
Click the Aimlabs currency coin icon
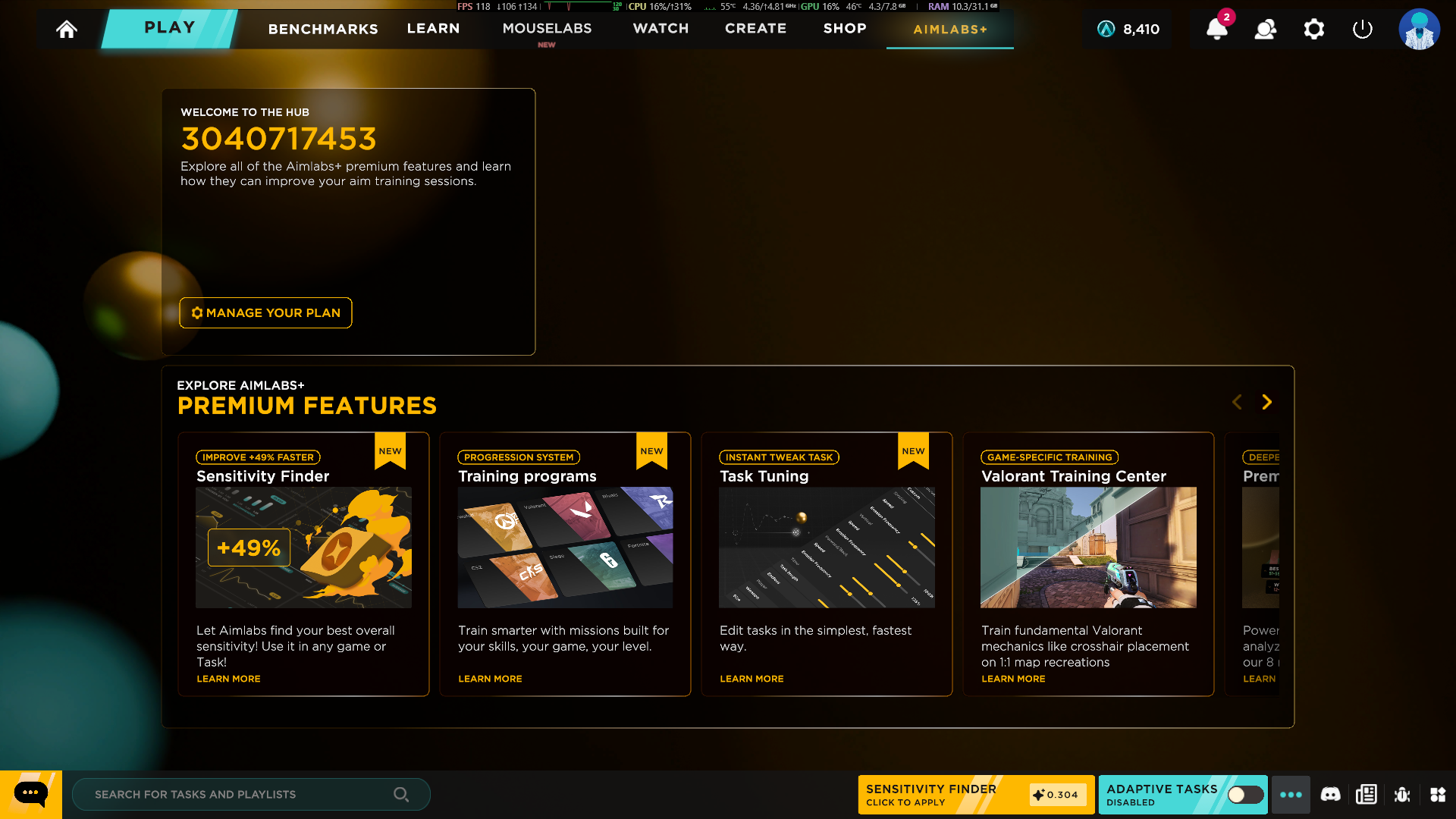click(x=1106, y=29)
